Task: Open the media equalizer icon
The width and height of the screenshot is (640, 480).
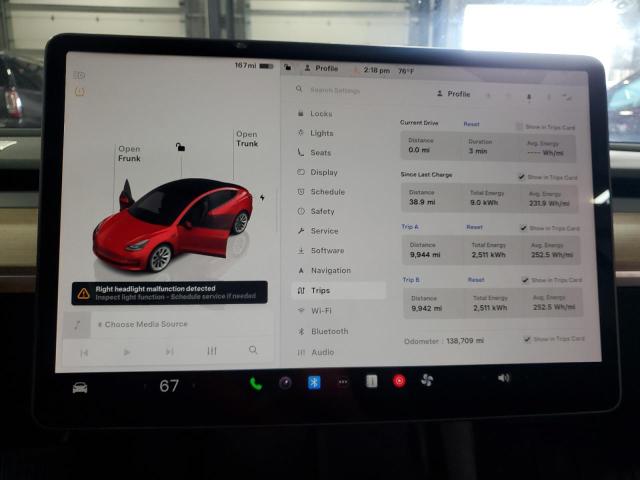Action: click(x=211, y=351)
